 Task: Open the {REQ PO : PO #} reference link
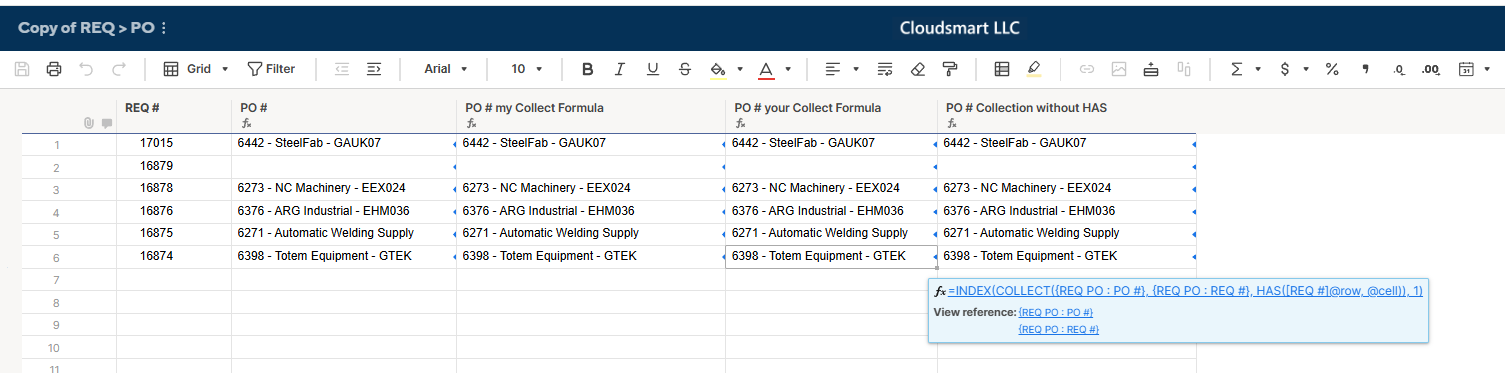point(1056,313)
